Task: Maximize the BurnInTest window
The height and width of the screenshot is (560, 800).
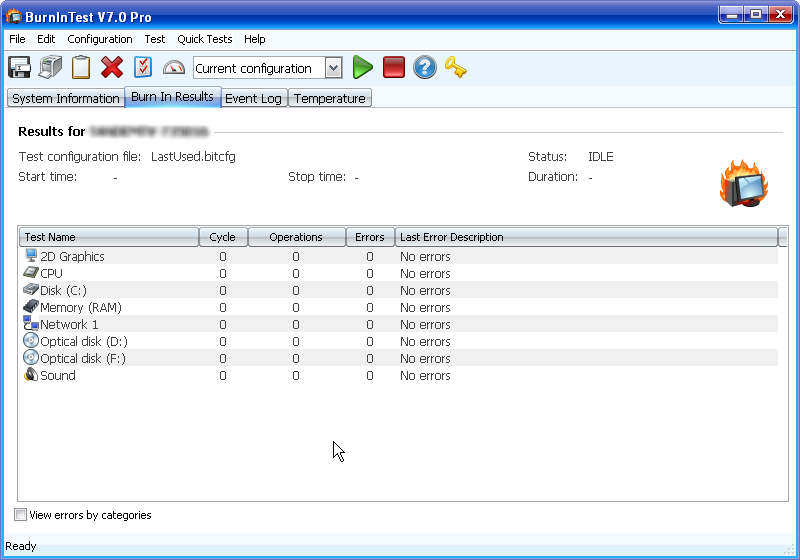Action: tap(756, 15)
